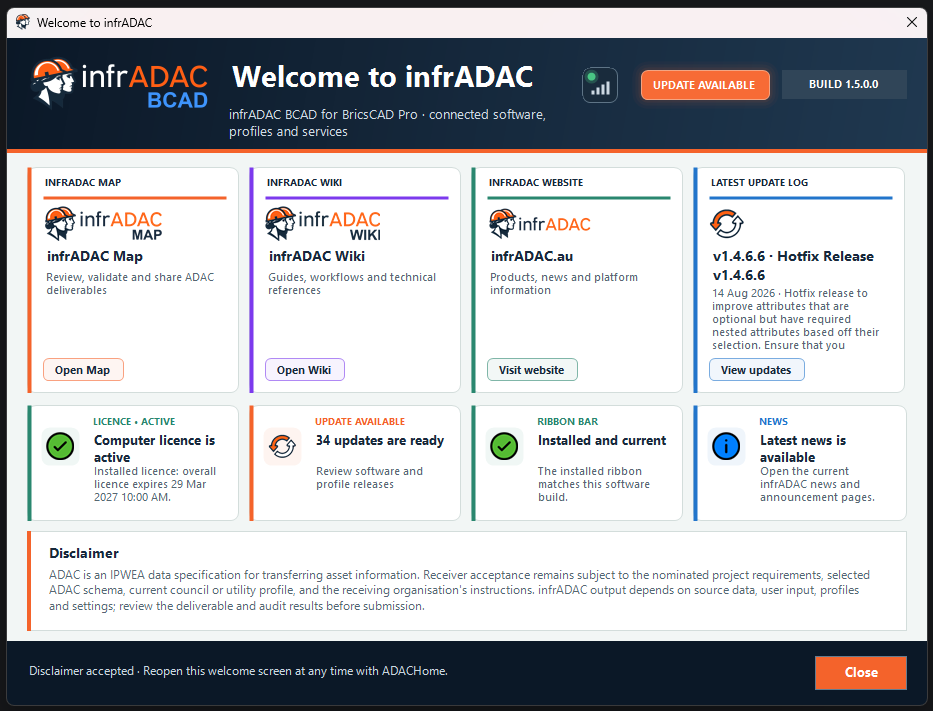Click the infrADAC Map logo

click(104, 224)
